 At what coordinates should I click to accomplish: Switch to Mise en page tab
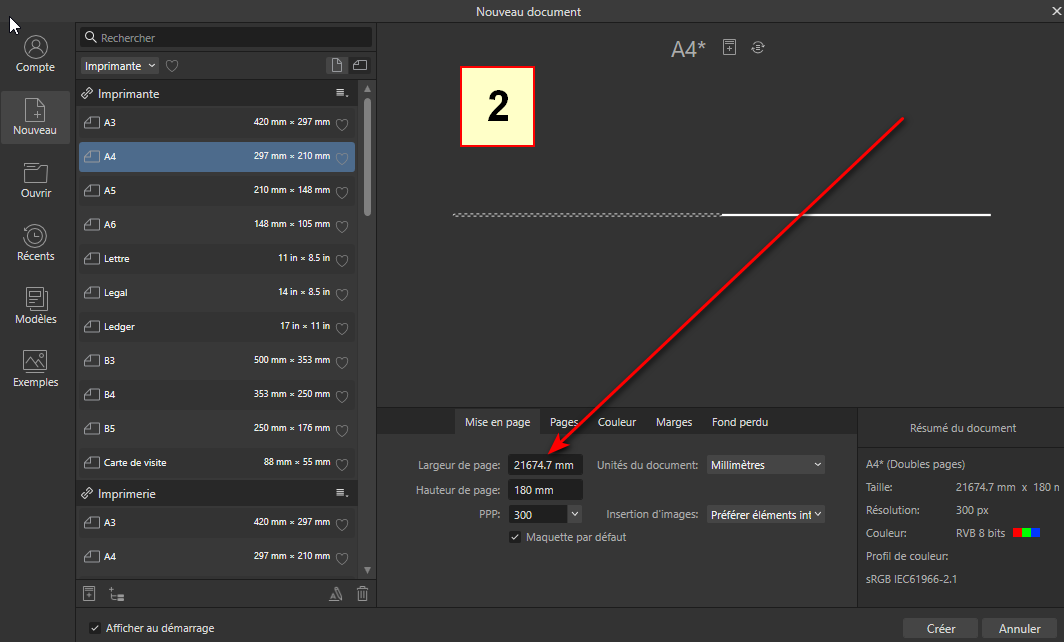pyautogui.click(x=497, y=422)
